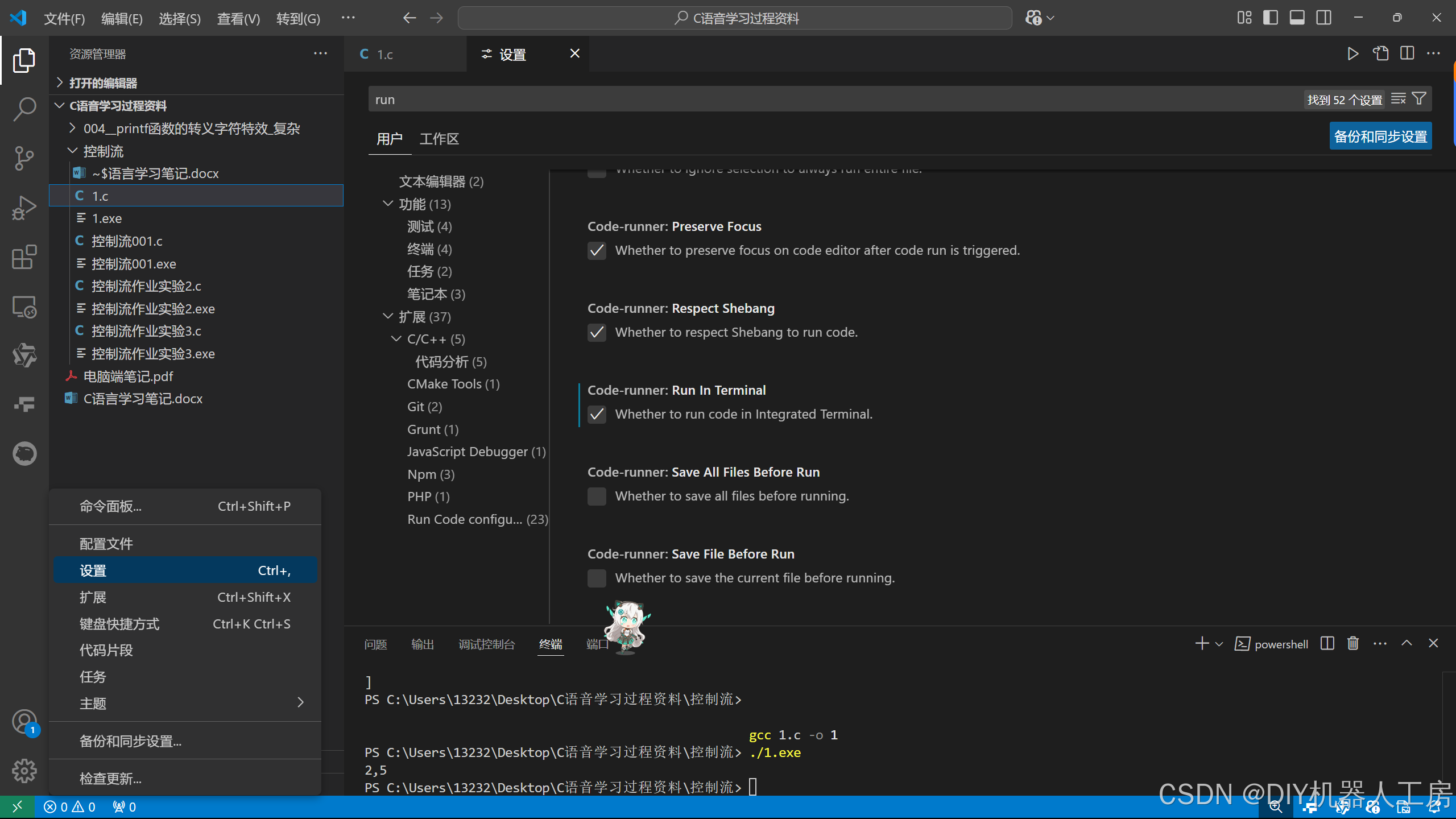Click the 备份和同步设置 button
Viewport: 1456px width, 819px height.
tap(1380, 136)
